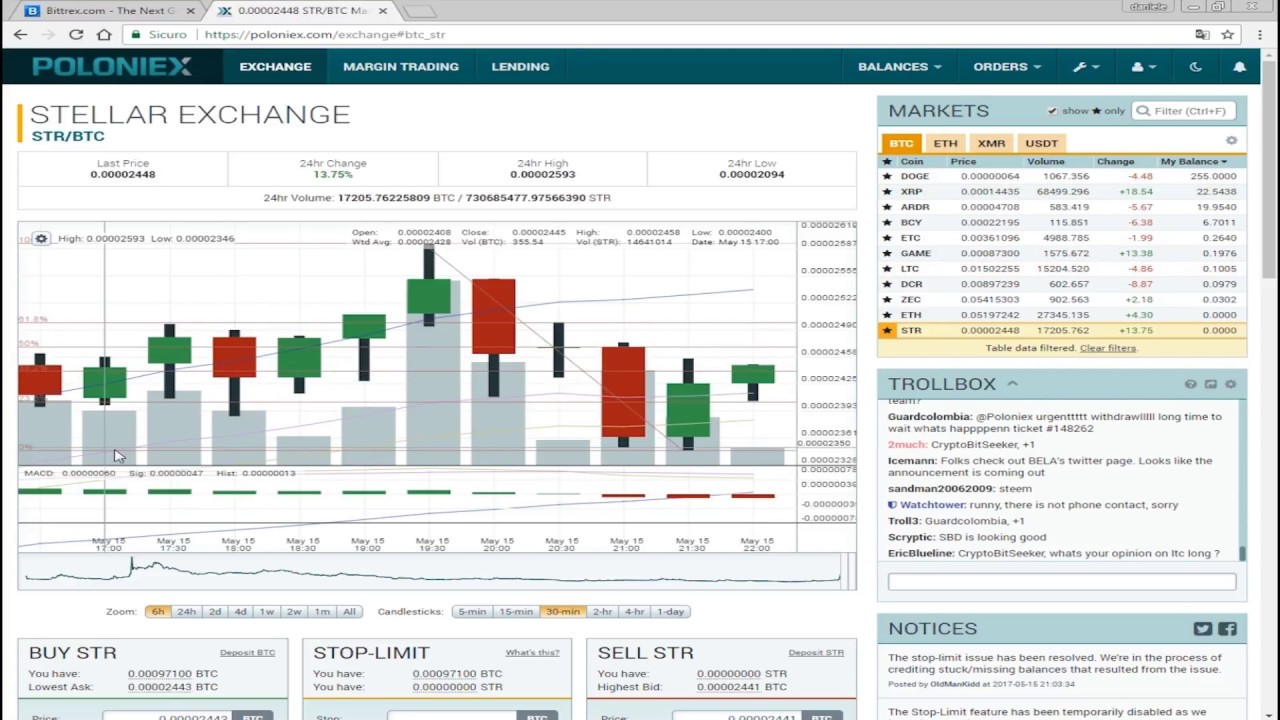Image resolution: width=1280 pixels, height=720 pixels.
Task: Click the Deposit BTC link
Action: 247,653
